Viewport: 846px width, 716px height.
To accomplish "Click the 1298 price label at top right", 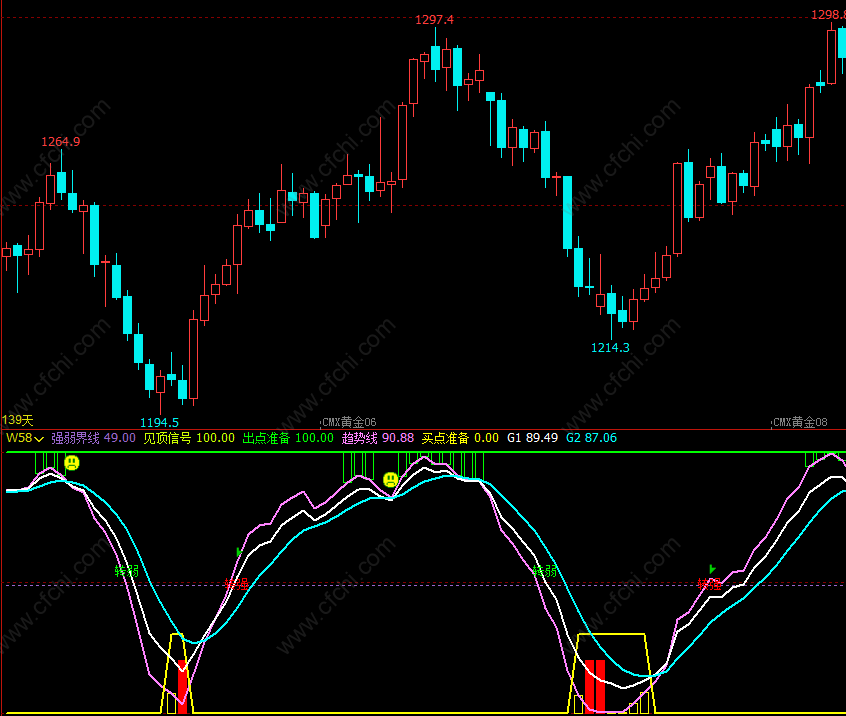I will 829,15.
